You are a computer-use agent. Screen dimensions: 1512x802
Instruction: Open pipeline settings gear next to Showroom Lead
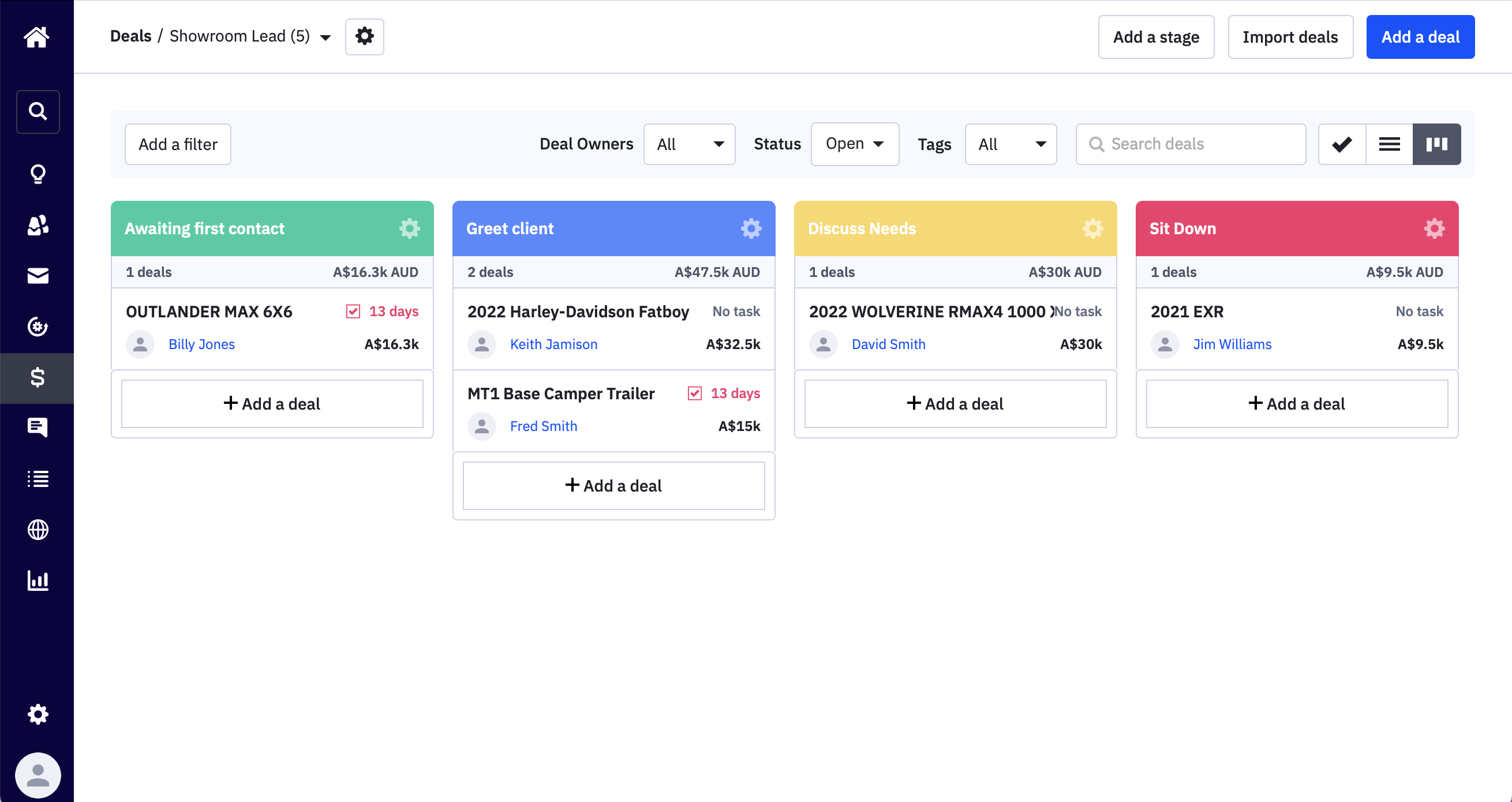[365, 36]
